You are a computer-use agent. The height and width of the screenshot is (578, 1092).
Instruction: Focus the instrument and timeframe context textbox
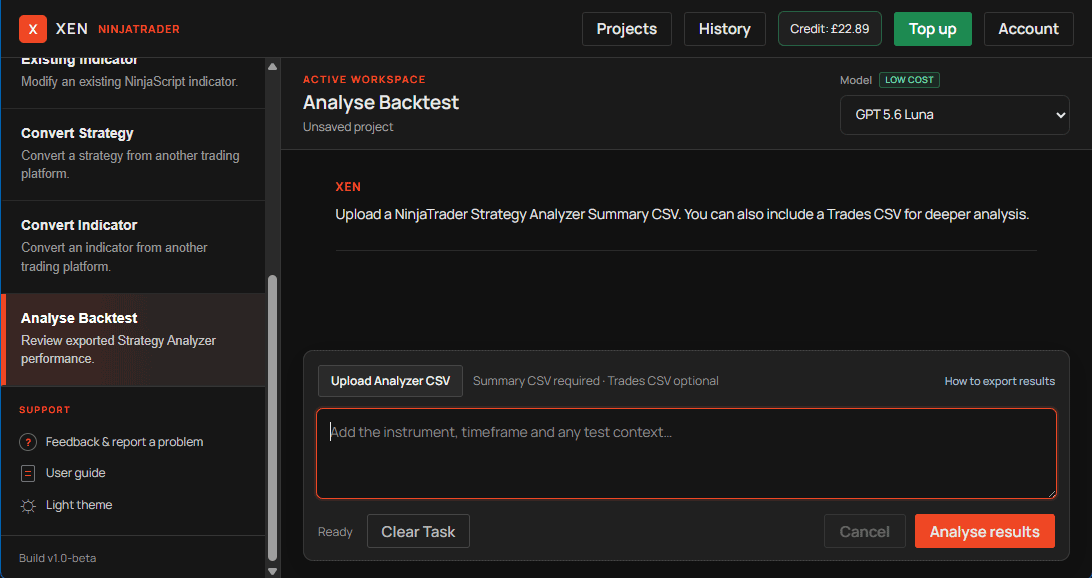click(686, 453)
